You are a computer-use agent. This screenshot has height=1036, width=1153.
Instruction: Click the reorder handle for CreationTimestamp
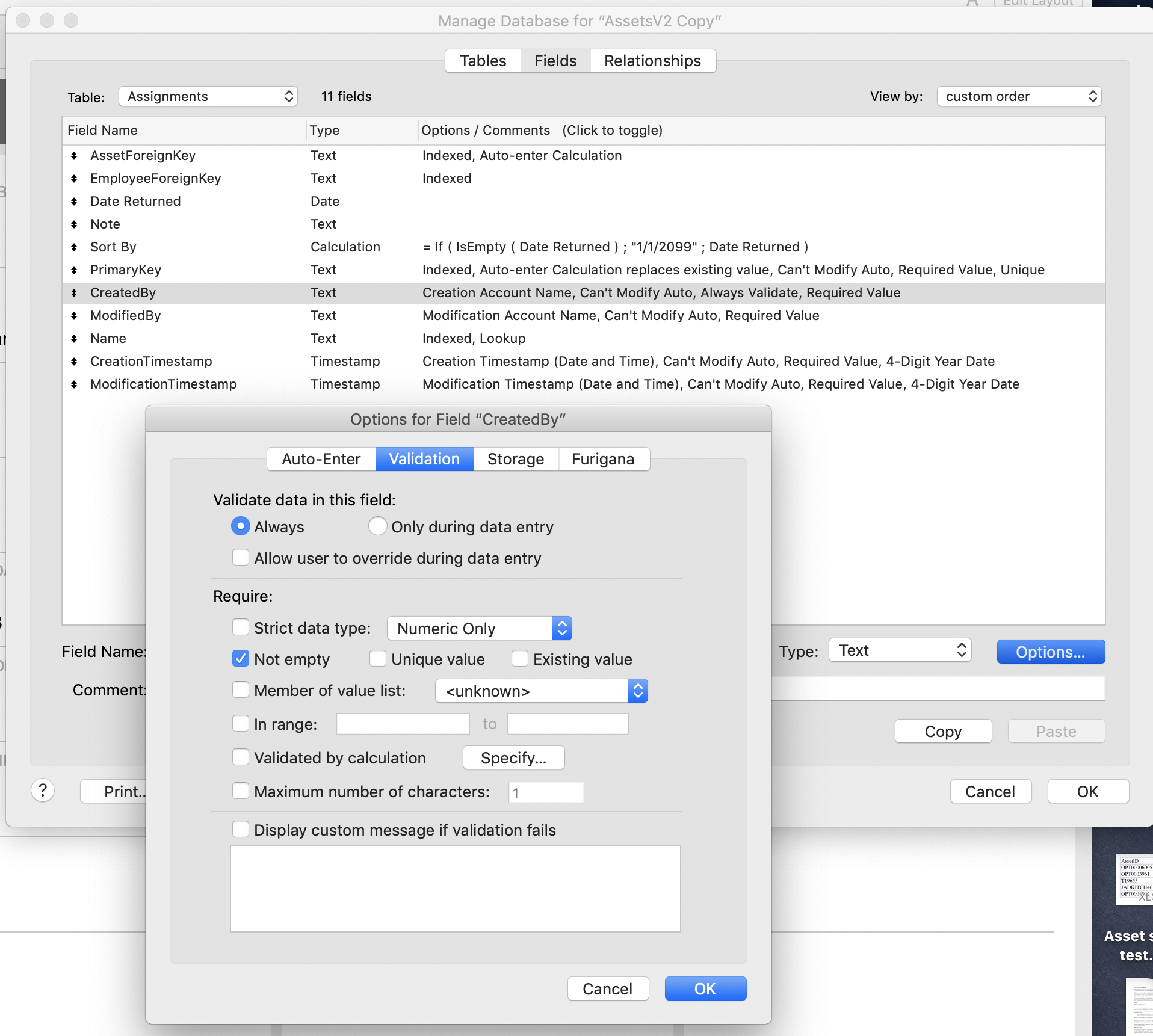[74, 362]
